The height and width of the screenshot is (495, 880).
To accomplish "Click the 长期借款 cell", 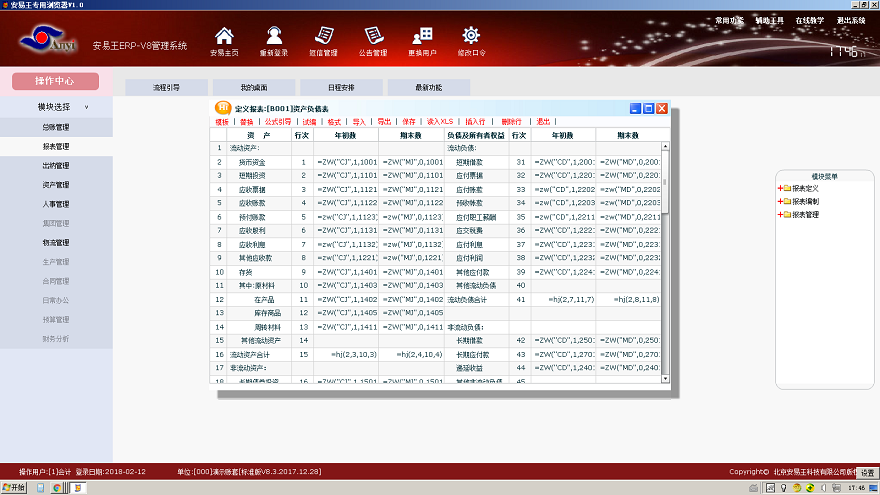I will tap(477, 341).
